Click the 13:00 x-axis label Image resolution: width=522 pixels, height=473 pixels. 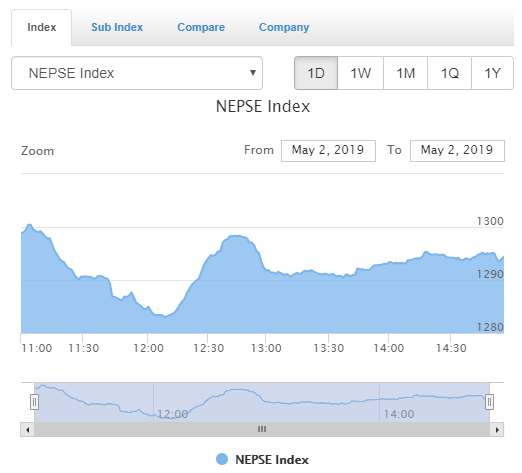[266, 348]
